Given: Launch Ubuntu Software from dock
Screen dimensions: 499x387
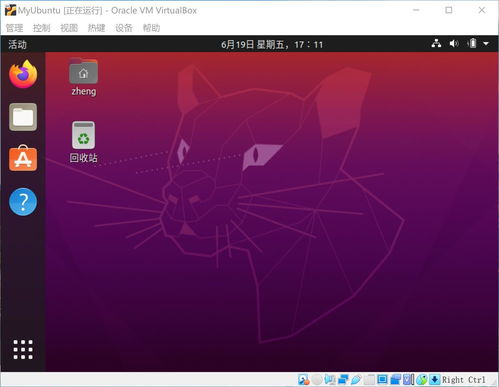Looking at the screenshot, I should coord(23,158).
